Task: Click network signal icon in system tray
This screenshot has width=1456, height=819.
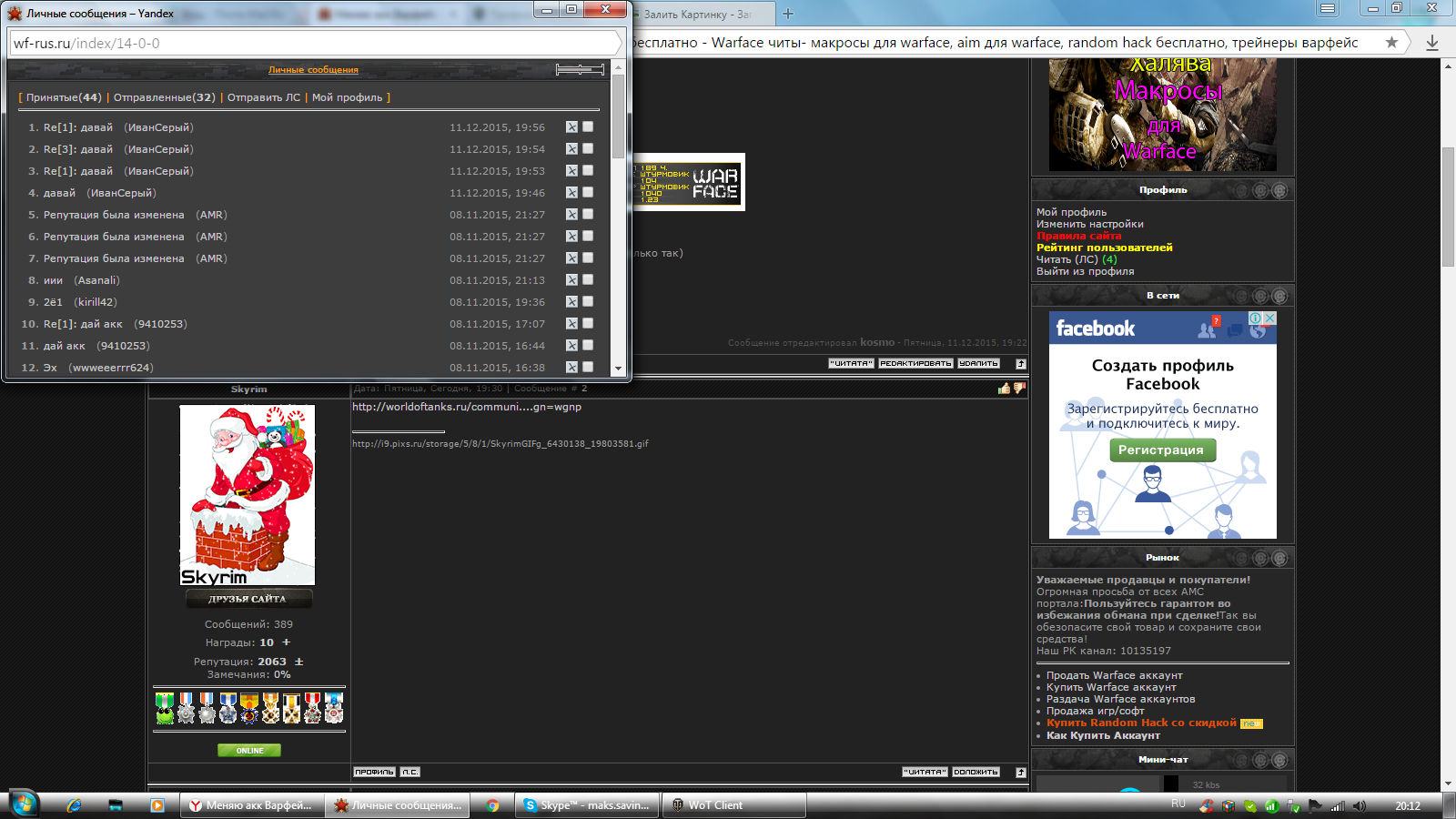Action: (1338, 805)
